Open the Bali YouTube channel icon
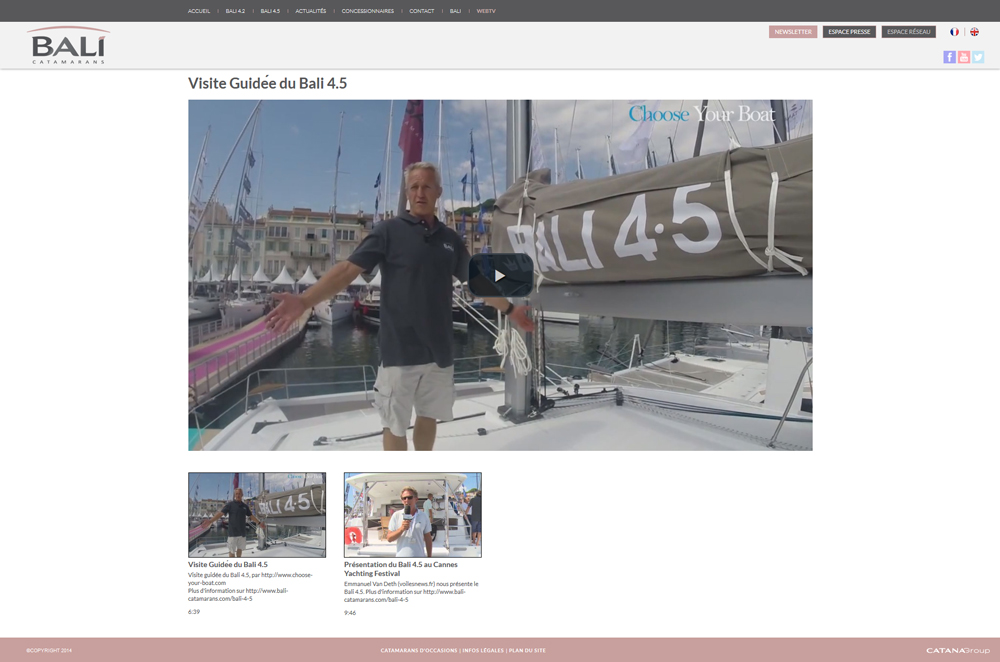 tap(964, 57)
